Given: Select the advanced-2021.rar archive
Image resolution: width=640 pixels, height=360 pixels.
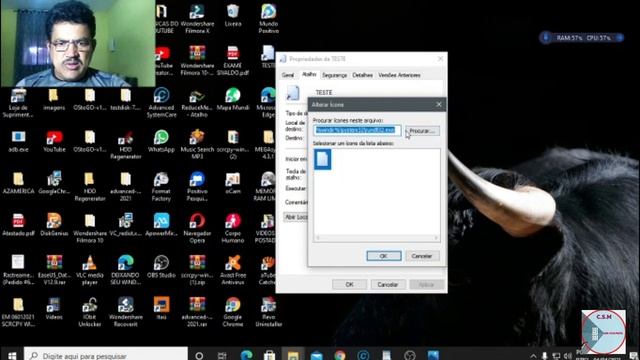Looking at the screenshot, I should [197, 312].
